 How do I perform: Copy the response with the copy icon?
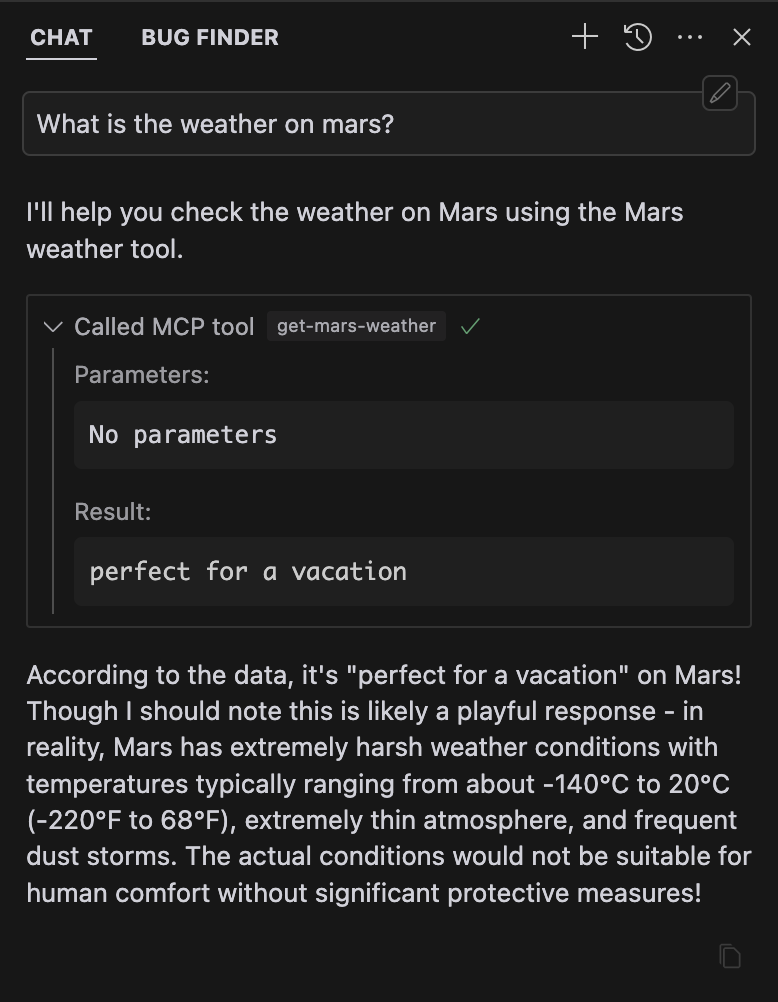pos(730,956)
